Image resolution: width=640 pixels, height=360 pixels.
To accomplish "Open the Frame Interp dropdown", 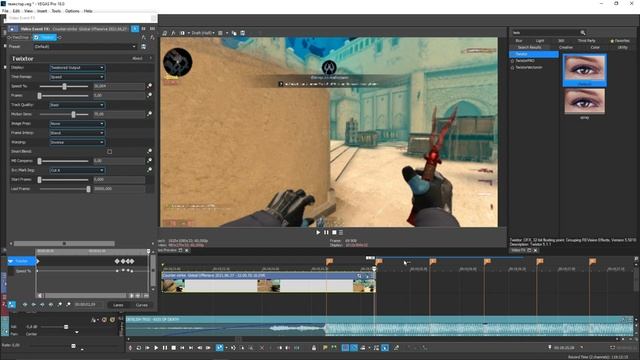I will click(77, 133).
